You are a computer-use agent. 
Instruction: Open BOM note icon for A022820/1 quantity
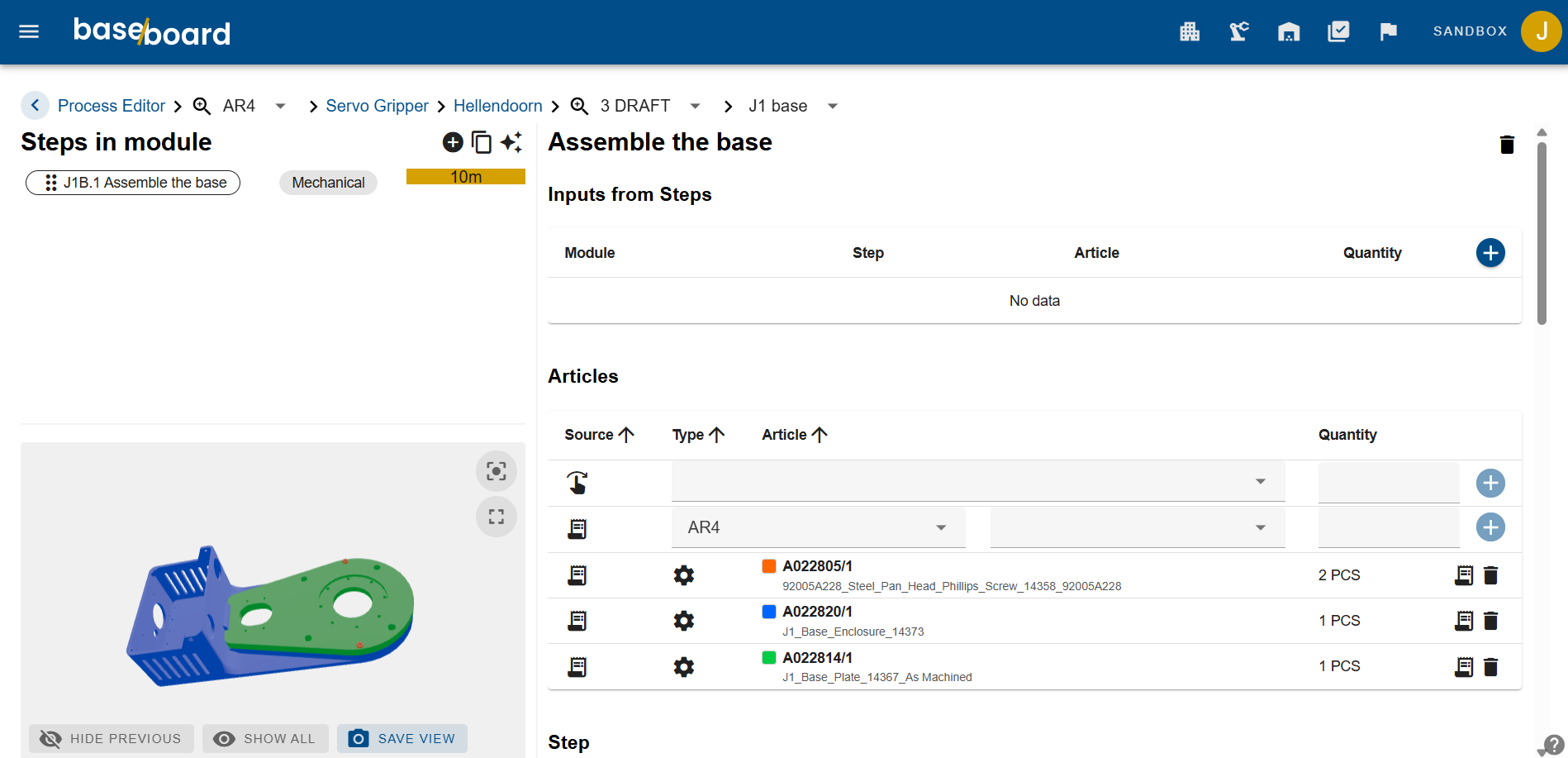pyautogui.click(x=1464, y=621)
